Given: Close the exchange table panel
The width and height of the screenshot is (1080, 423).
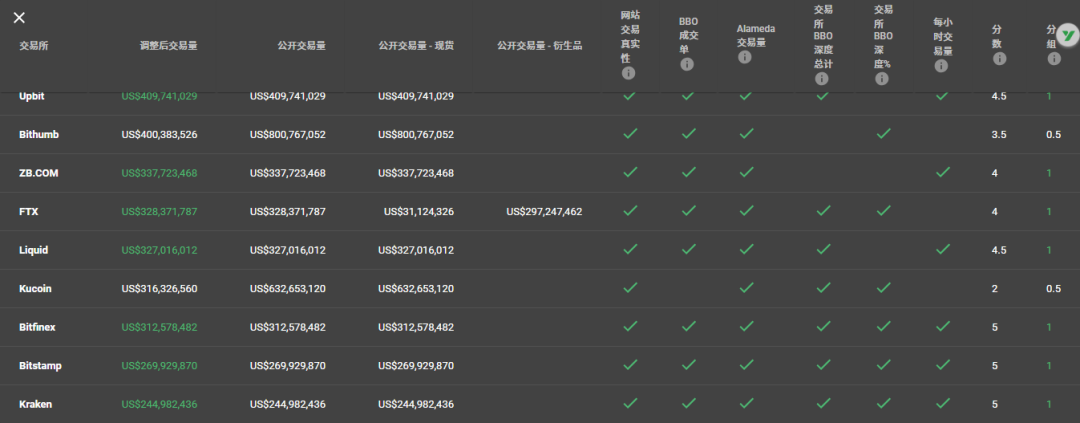Looking at the screenshot, I should (20, 18).
